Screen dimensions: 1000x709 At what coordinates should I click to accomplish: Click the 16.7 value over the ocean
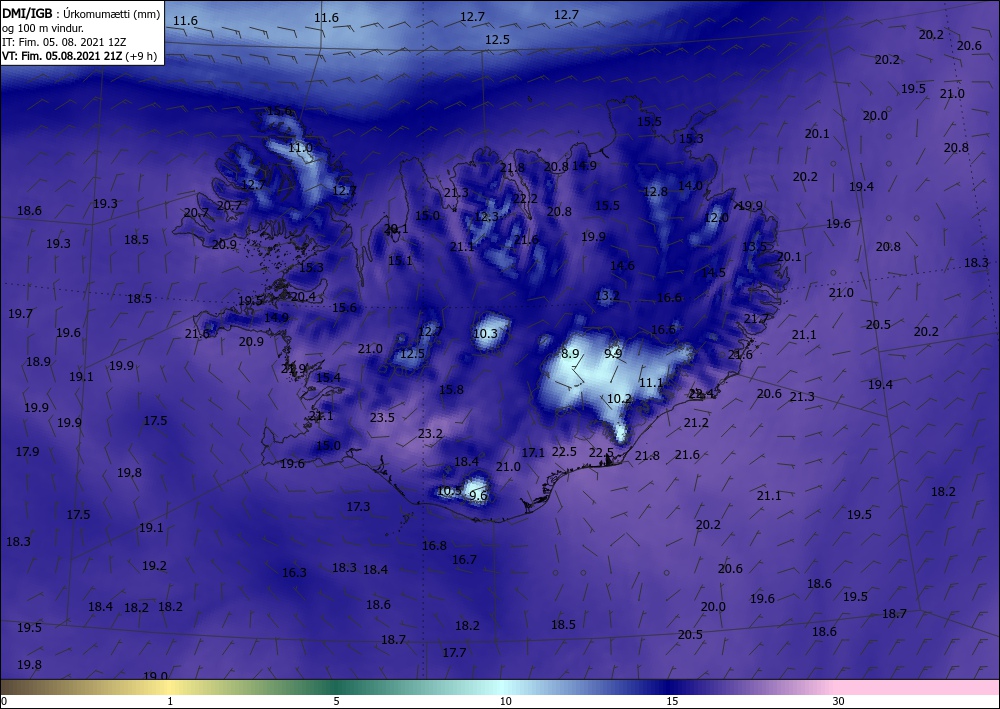pyautogui.click(x=464, y=560)
